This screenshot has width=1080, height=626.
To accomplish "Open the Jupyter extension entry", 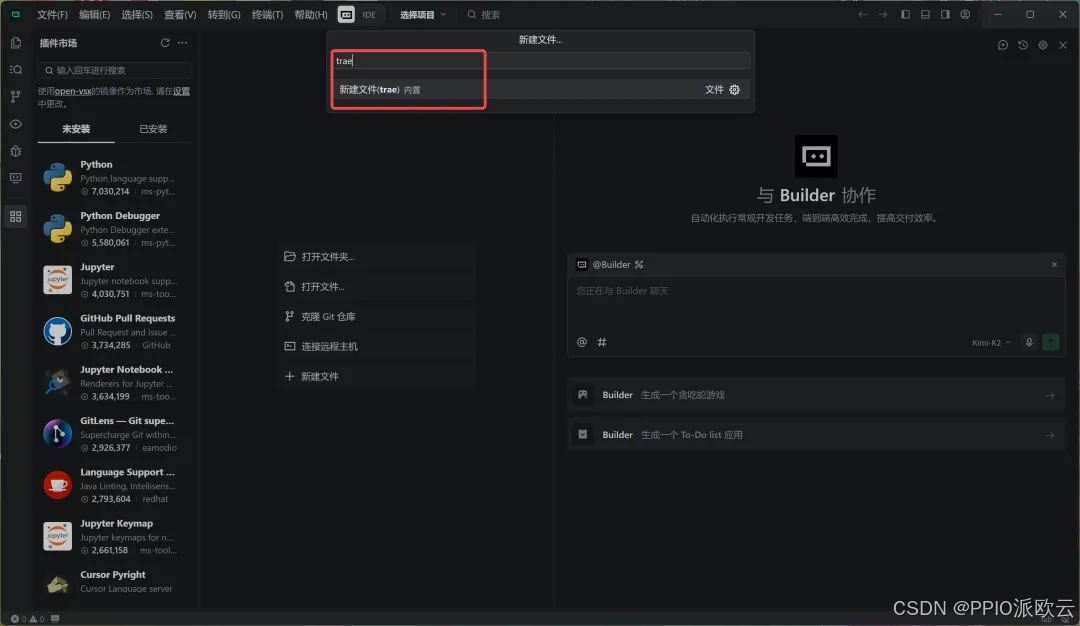I will (x=114, y=280).
